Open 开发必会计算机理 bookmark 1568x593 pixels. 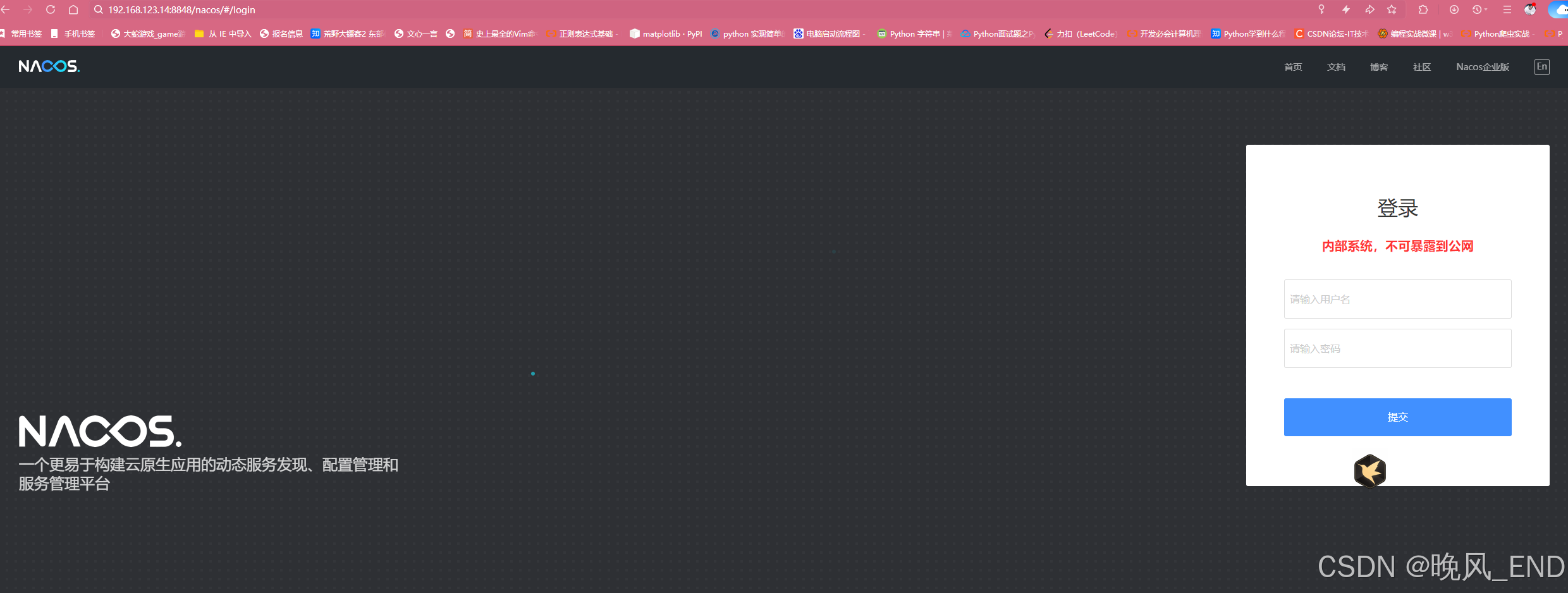point(1165,34)
